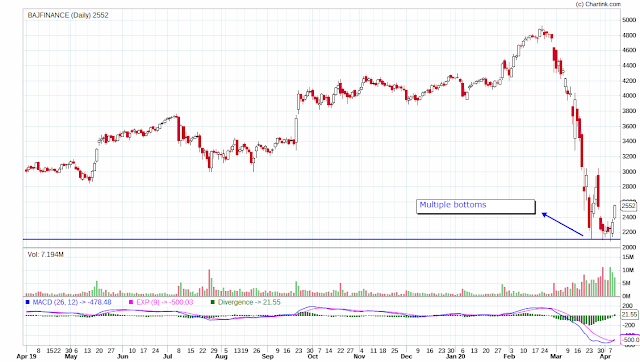Select the Vol: 7.194M volume readout
The width and height of the screenshot is (640, 362).
tap(45, 255)
